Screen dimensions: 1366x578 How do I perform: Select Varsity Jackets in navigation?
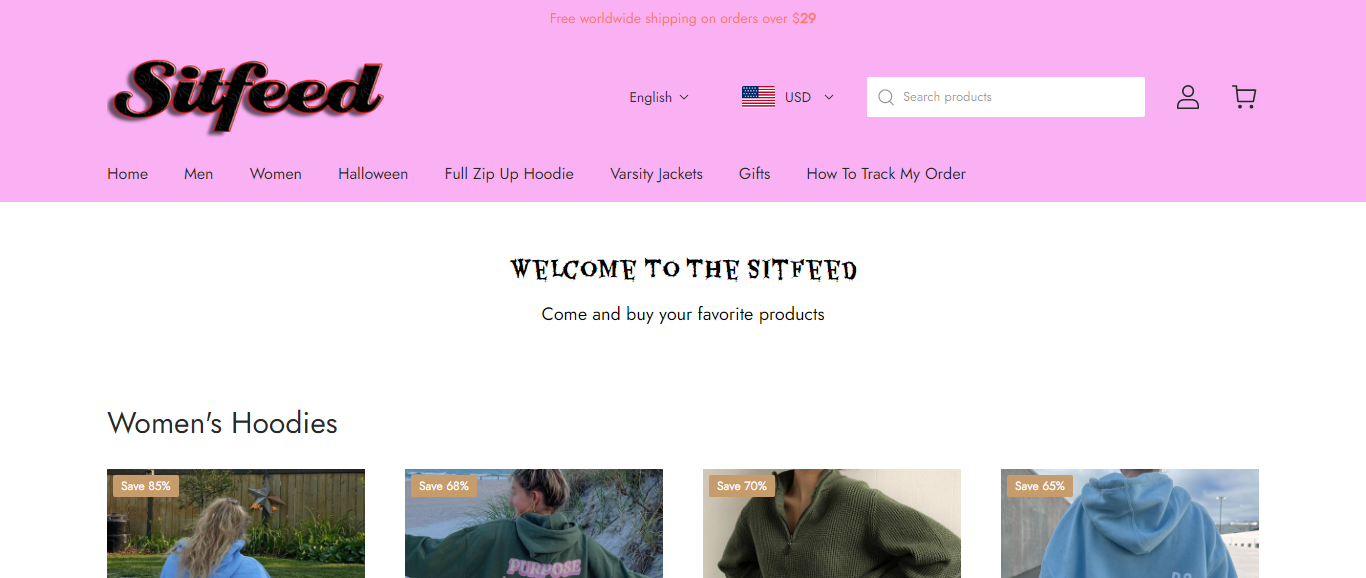(x=656, y=174)
